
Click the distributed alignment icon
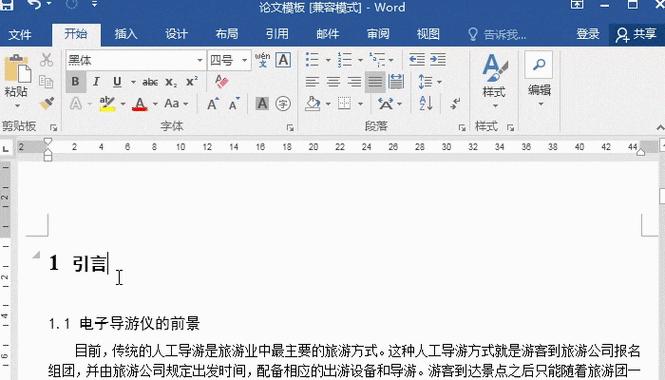396,81
